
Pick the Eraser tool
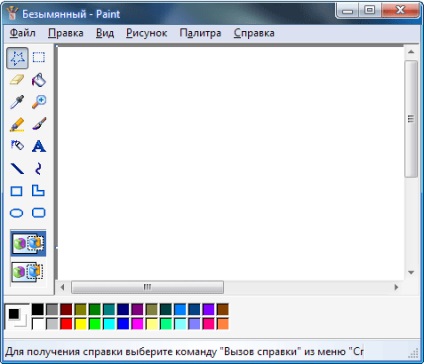pos(17,80)
